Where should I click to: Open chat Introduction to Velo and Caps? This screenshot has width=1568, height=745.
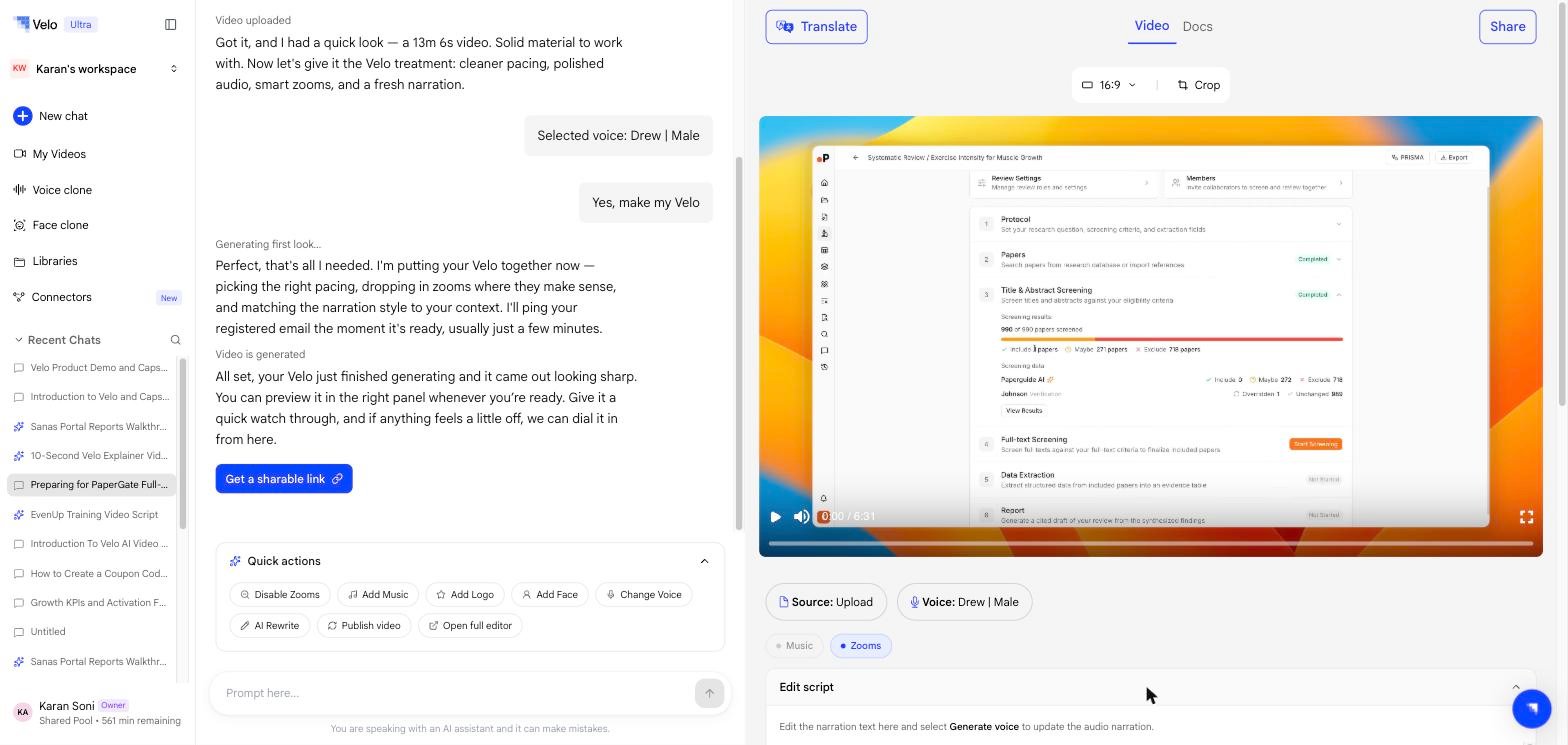[91, 397]
